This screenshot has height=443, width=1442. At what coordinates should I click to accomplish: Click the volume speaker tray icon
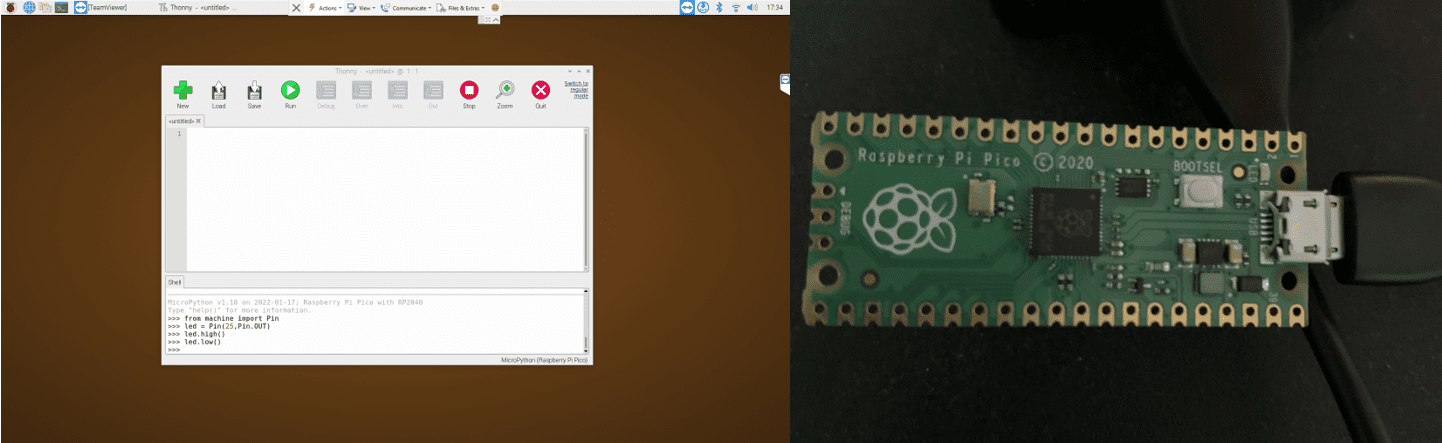[752, 7]
